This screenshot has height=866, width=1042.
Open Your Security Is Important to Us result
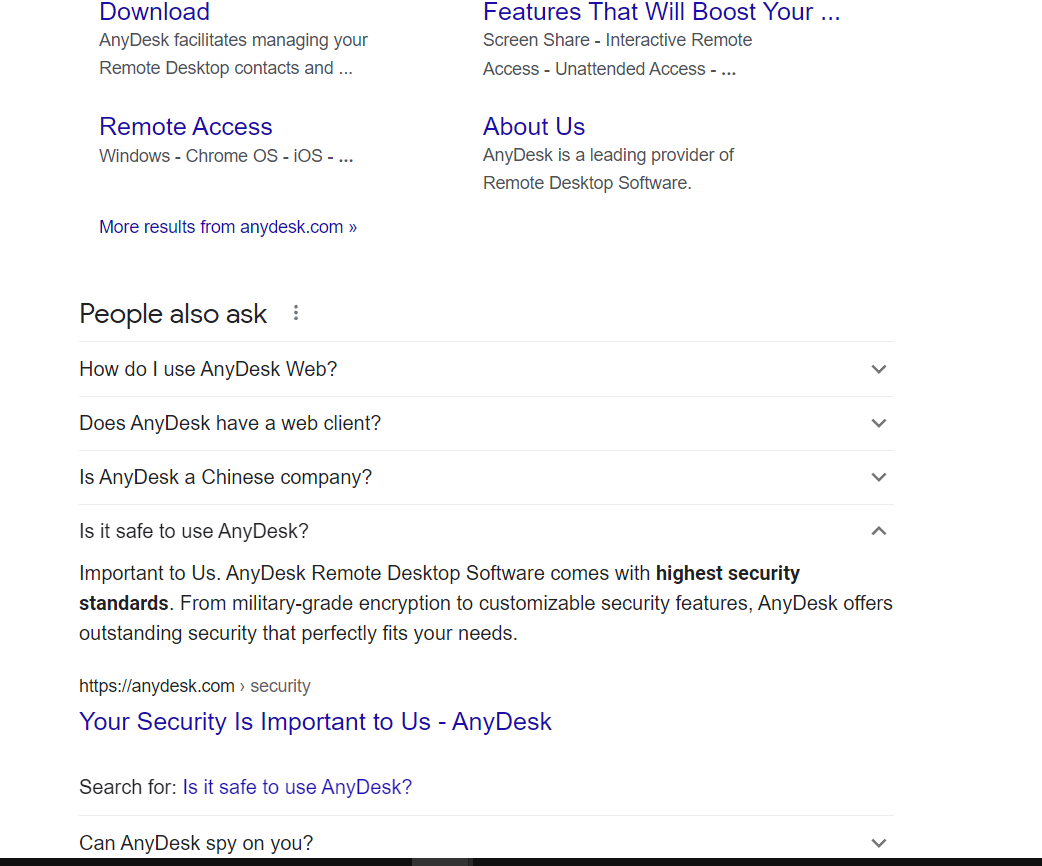click(315, 722)
